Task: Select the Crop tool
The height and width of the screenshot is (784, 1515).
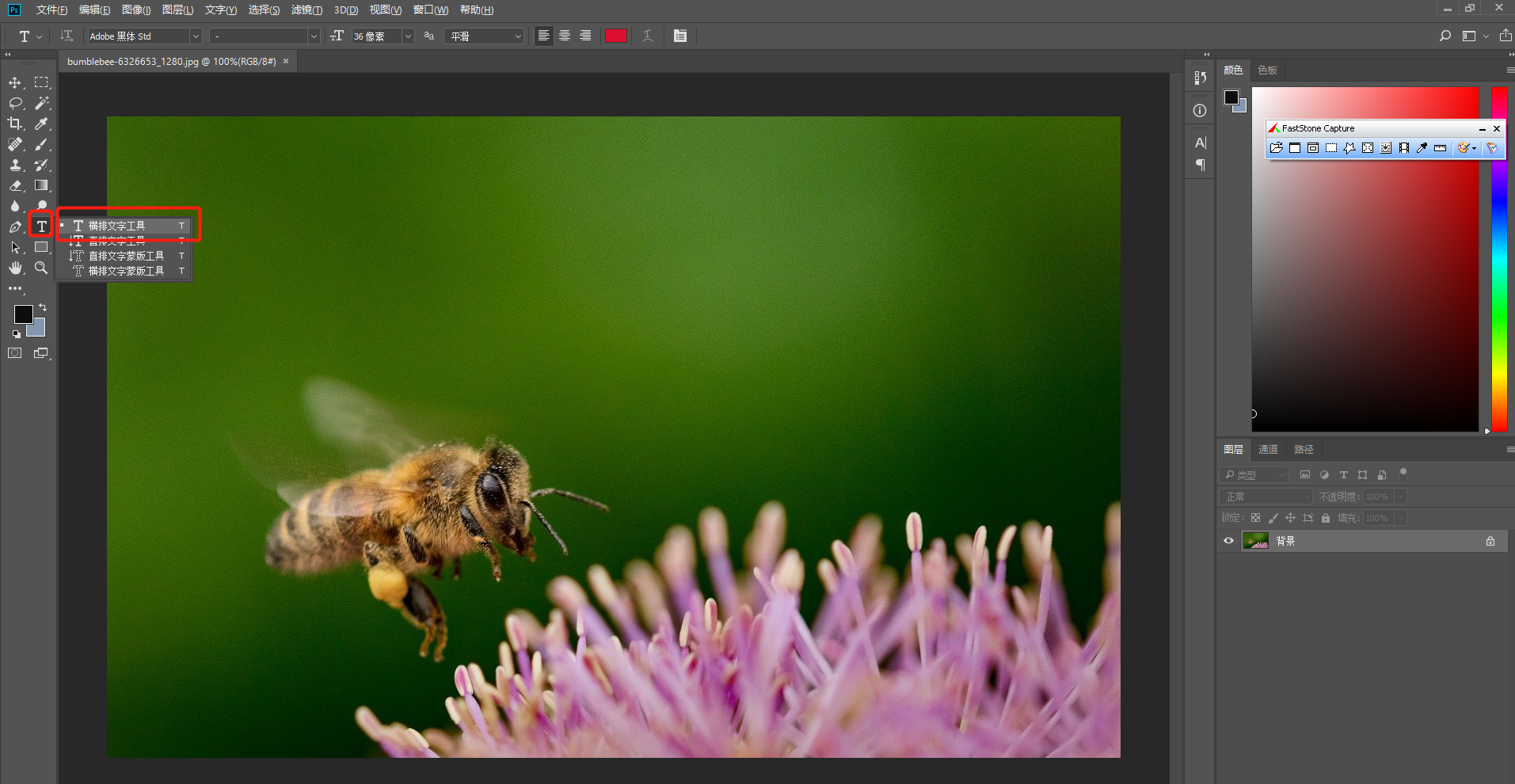Action: [x=15, y=124]
